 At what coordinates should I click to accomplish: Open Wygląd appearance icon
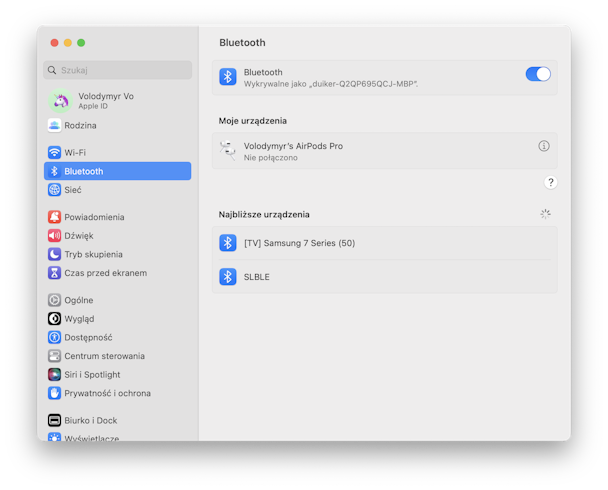click(x=54, y=319)
